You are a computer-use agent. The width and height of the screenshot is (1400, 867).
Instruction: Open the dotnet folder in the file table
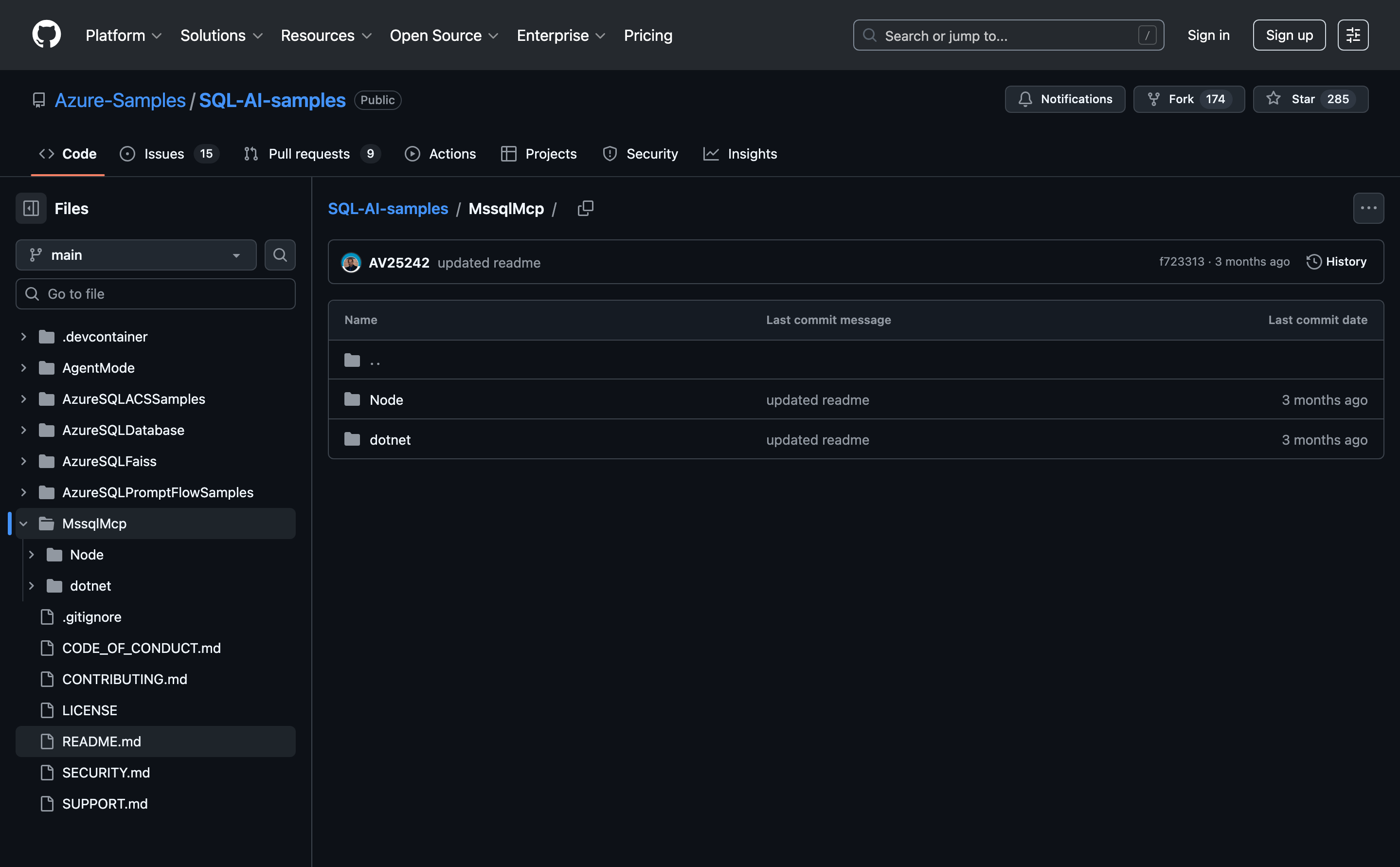390,440
